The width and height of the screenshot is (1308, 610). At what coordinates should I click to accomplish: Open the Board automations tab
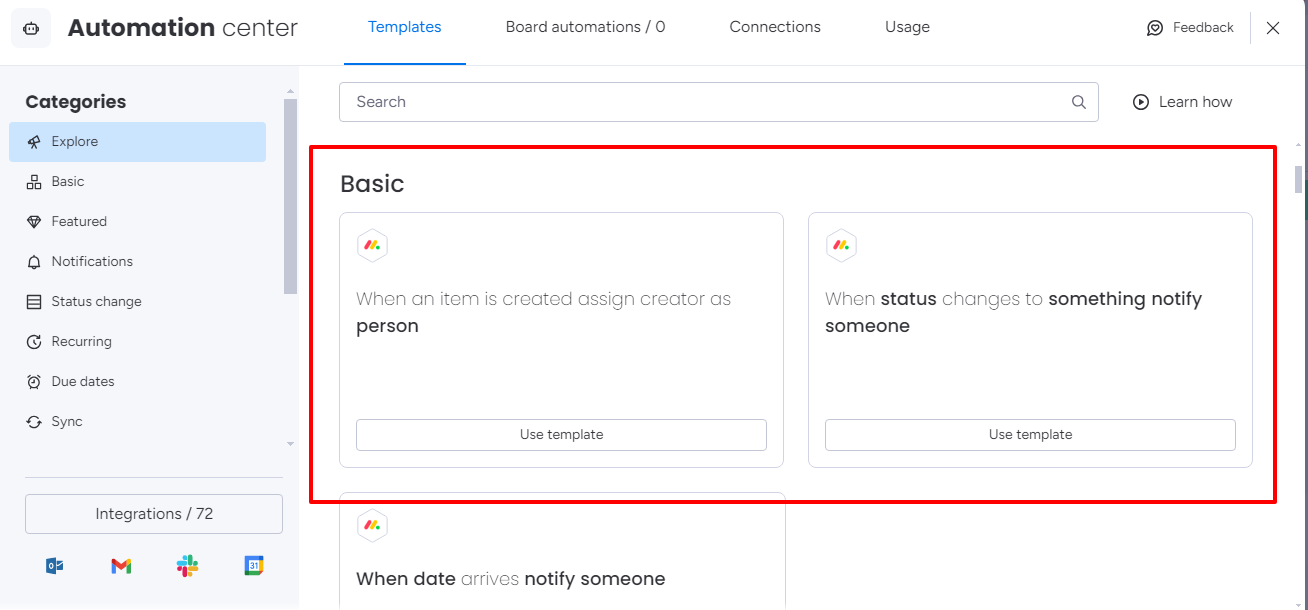tap(585, 28)
